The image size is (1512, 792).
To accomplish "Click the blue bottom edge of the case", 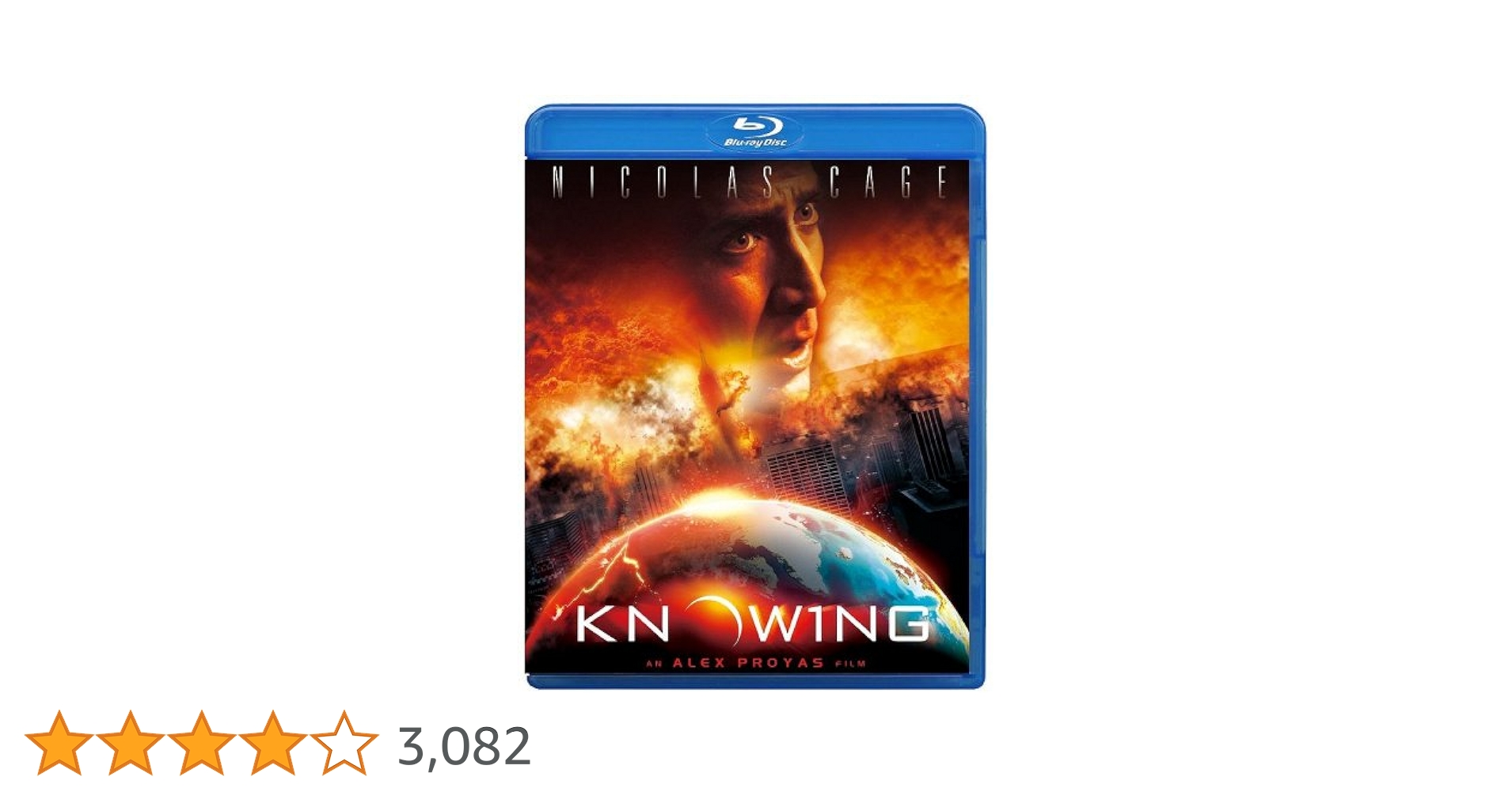I will (x=755, y=681).
